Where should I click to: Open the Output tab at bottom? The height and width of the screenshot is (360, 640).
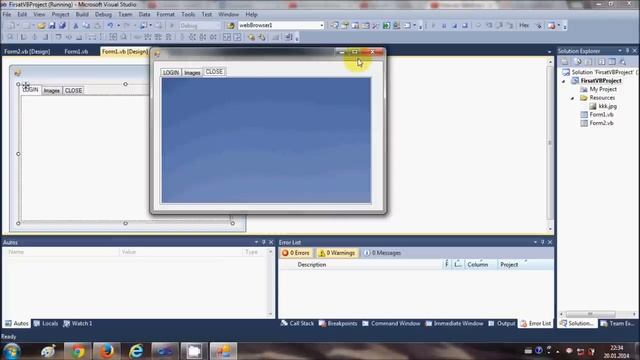tap(502, 323)
